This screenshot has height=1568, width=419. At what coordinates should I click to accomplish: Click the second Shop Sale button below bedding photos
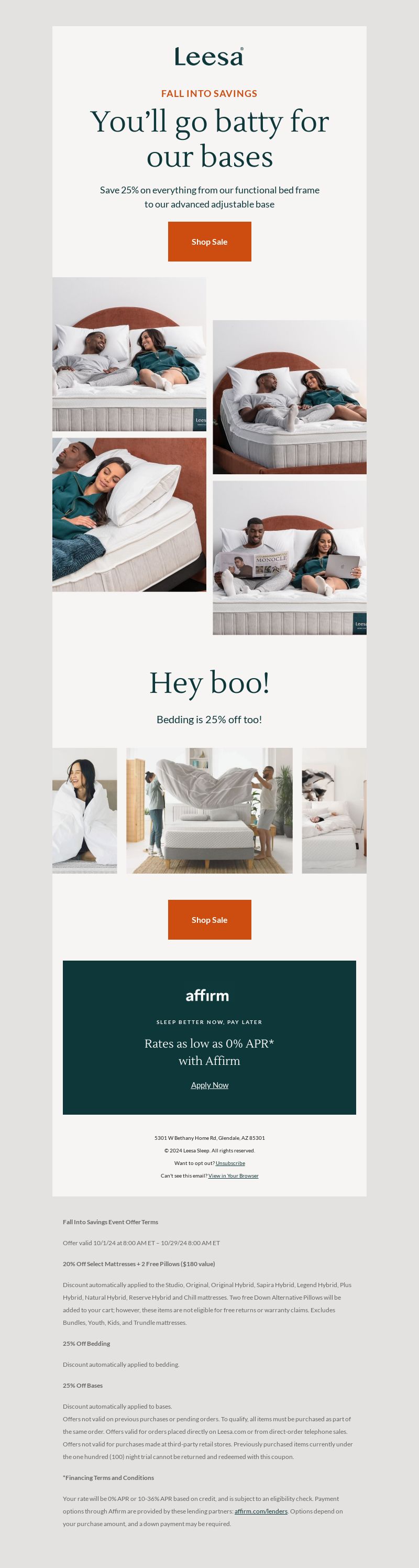(x=209, y=920)
